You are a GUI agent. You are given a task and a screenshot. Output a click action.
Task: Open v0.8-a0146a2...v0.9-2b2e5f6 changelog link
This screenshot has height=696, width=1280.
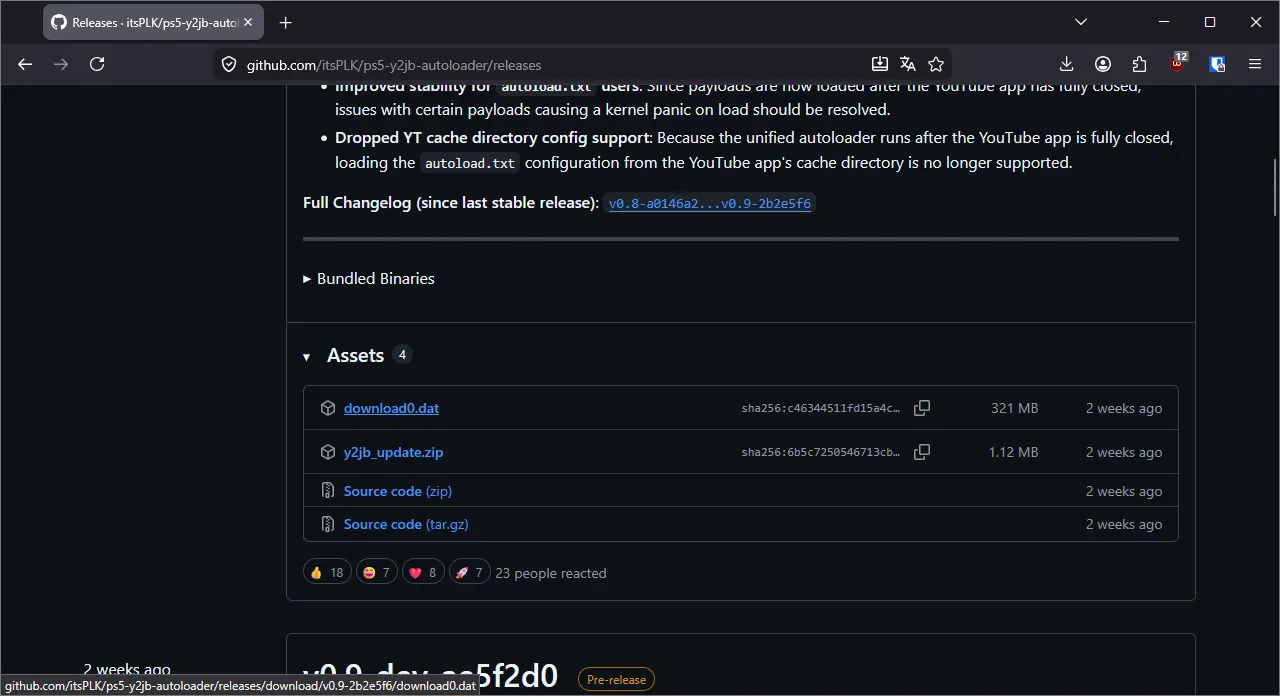click(710, 203)
